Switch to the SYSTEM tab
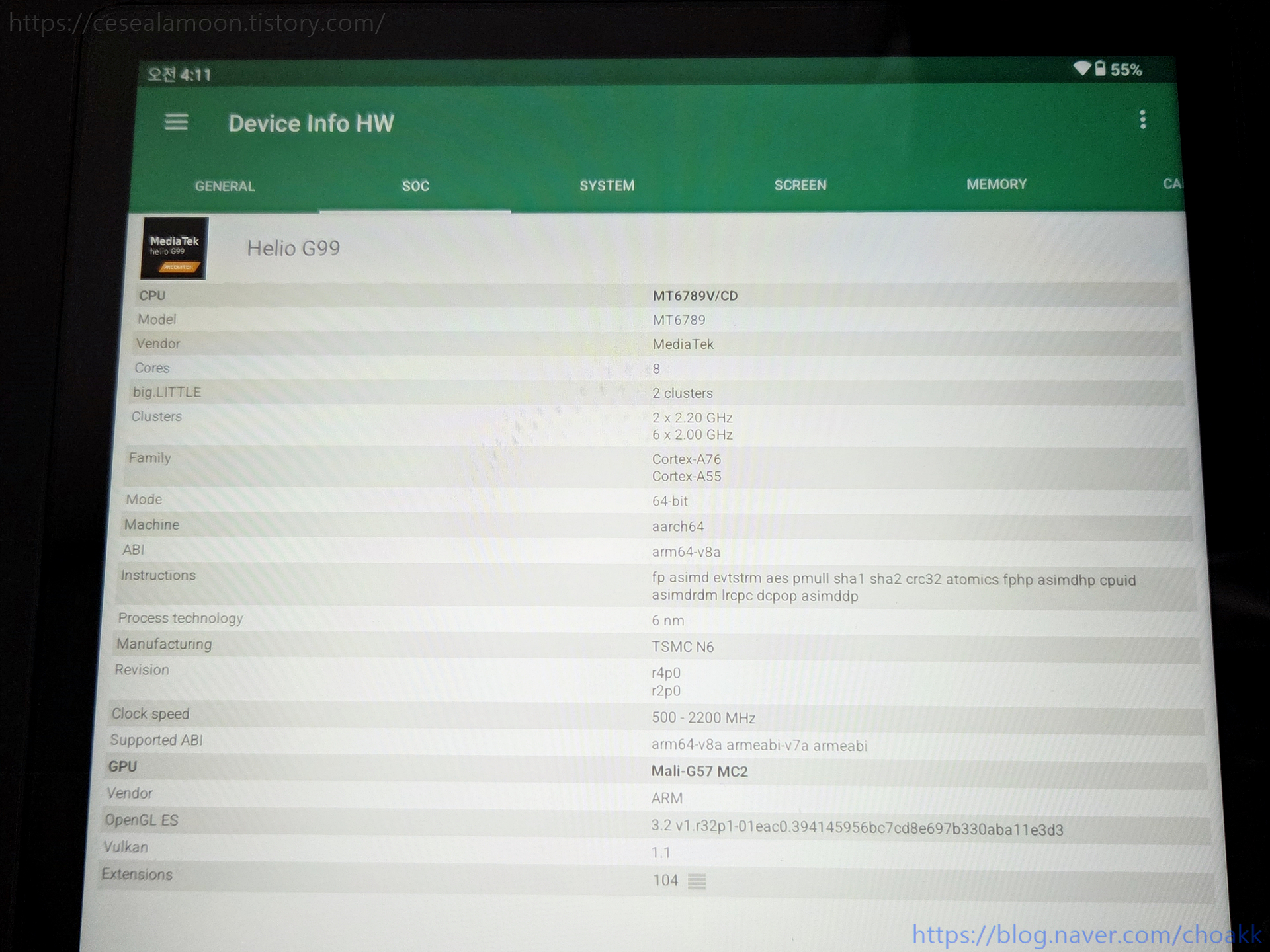Viewport: 1270px width, 952px height. pos(607,186)
